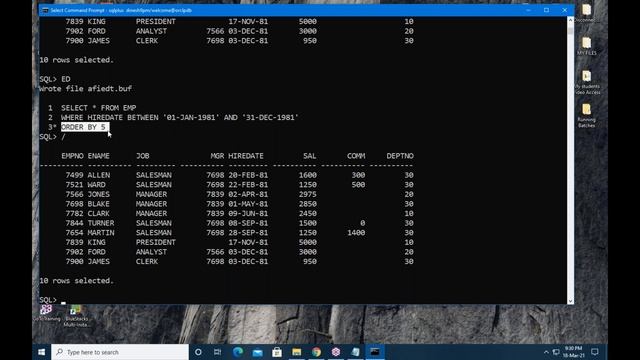Click hiredate 08-SEP-81 in Turner's row
Viewport: 640px width, 360px height.
[x=248, y=223]
